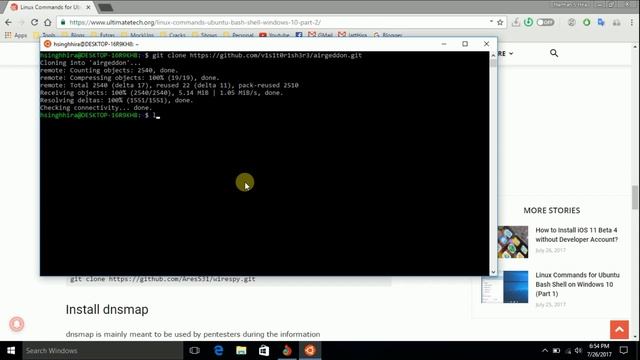Click the green circular refresh extension icon

[x=529, y=22]
